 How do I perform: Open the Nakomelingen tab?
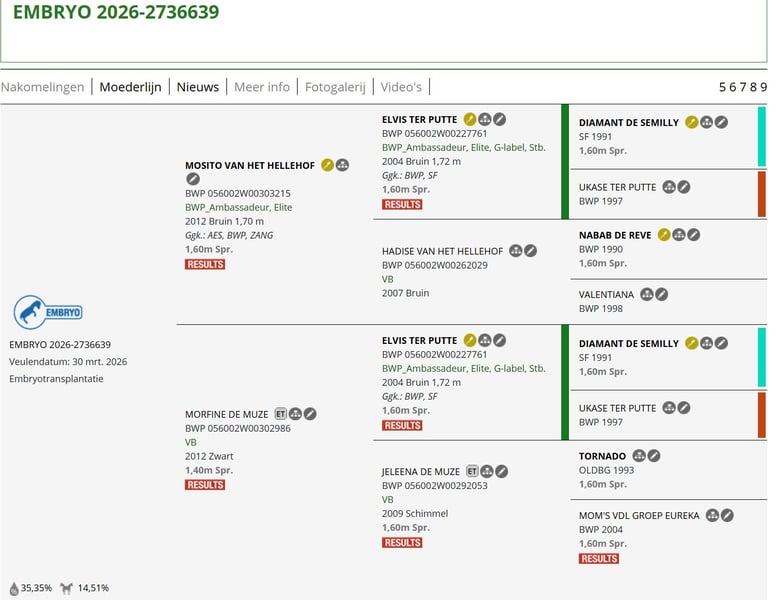click(42, 87)
